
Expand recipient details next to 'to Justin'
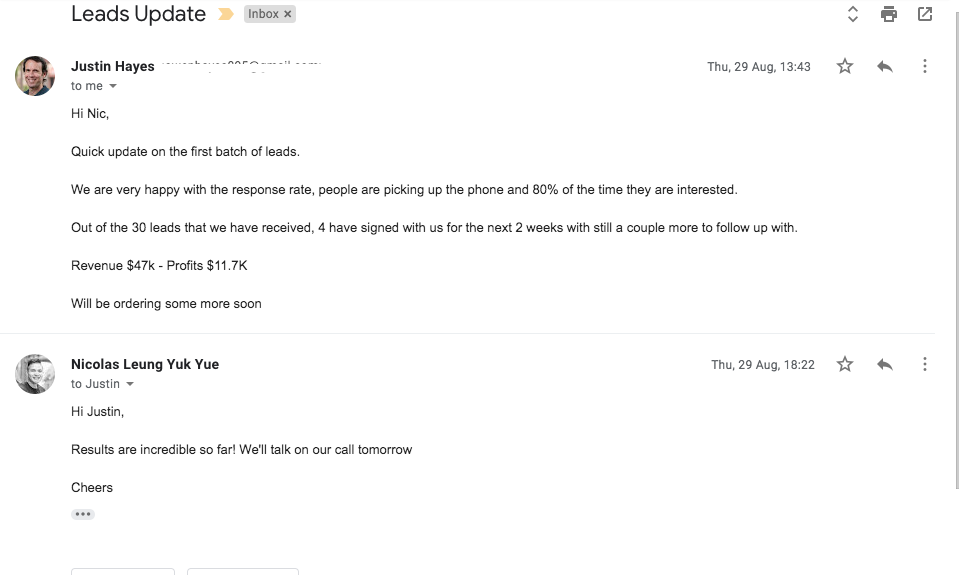pos(130,384)
